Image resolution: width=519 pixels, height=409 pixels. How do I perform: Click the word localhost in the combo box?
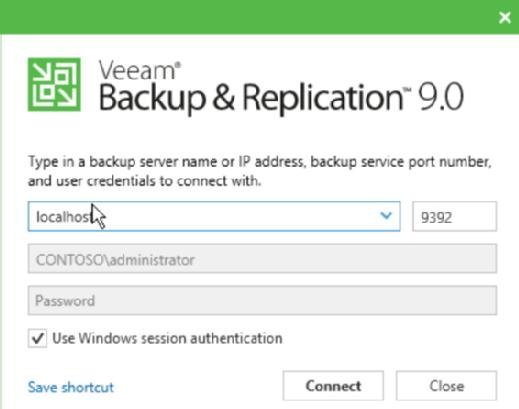click(x=63, y=217)
